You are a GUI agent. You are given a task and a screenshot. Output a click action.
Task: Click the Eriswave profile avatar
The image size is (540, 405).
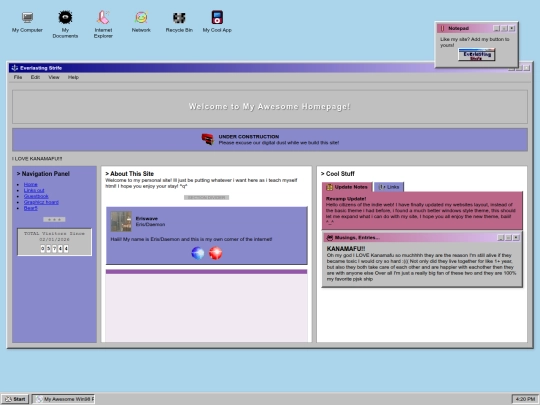click(x=121, y=221)
